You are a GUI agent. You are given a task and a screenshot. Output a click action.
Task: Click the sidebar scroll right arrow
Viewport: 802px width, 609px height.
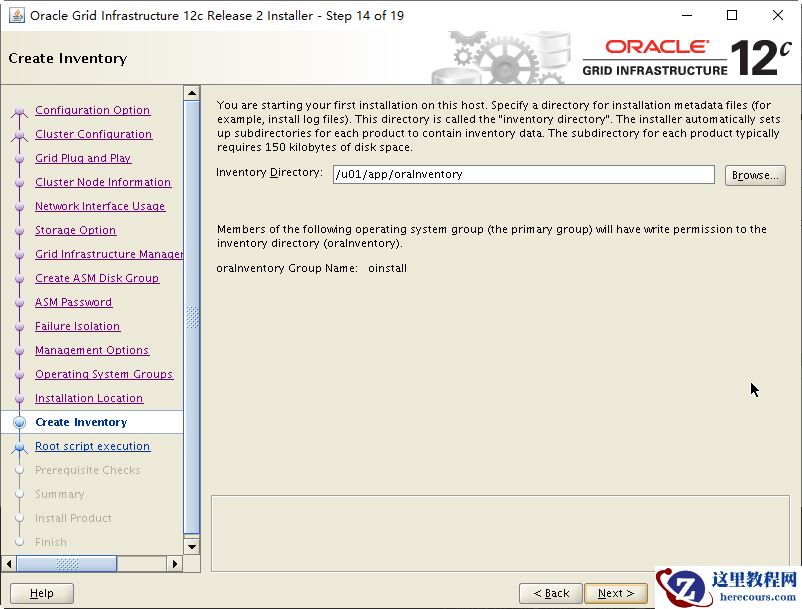click(x=175, y=564)
